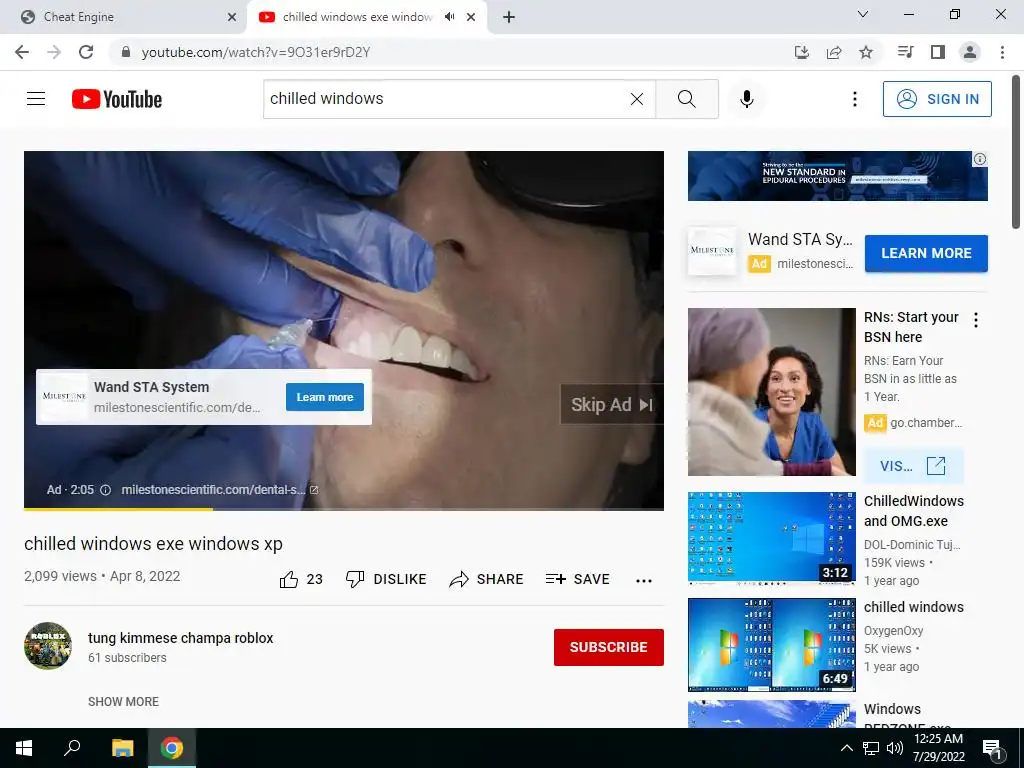Expand description with SHOW MORE
This screenshot has width=1024, height=768.
pos(123,701)
